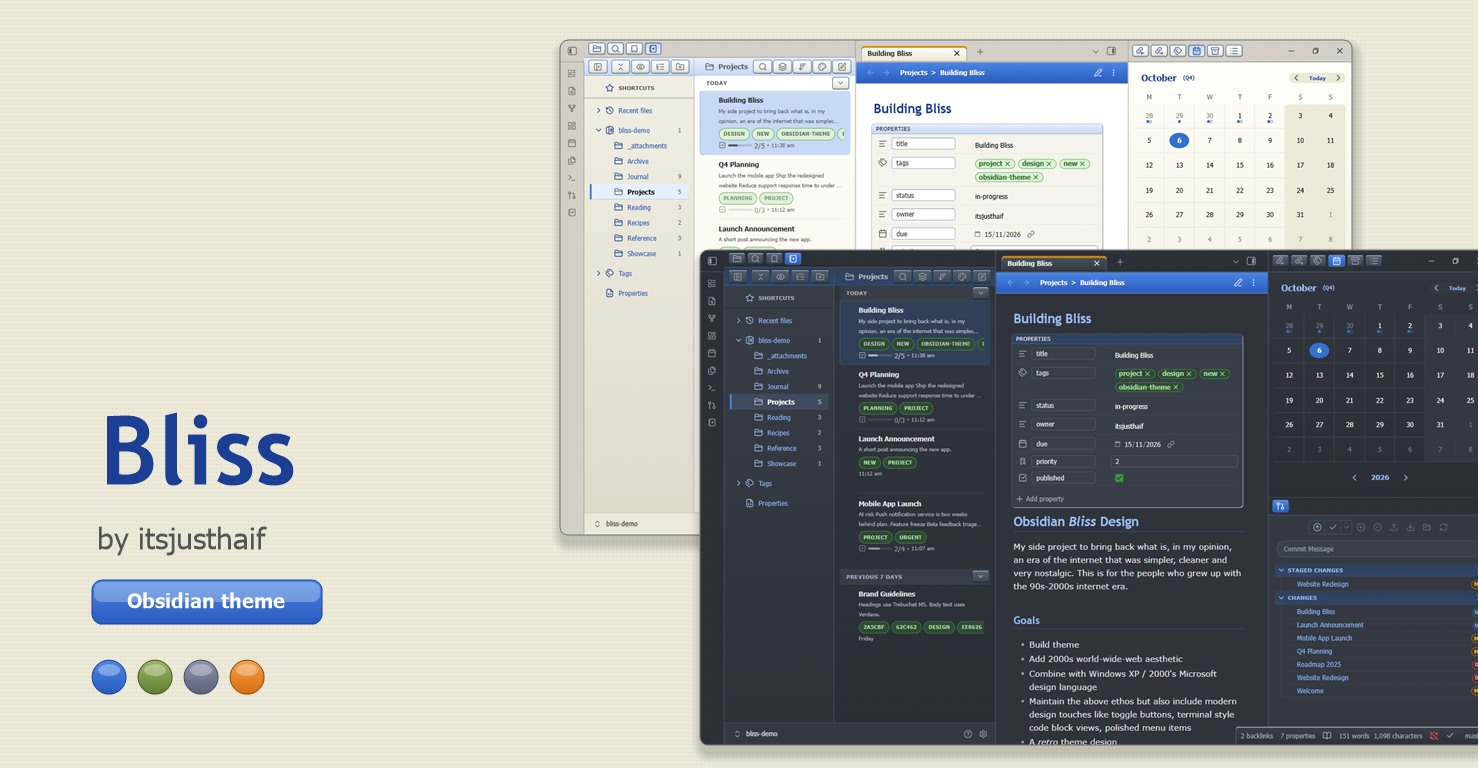Select the Building Bliss tab in the light window
Viewport: 1478px width, 768px height.
point(912,53)
